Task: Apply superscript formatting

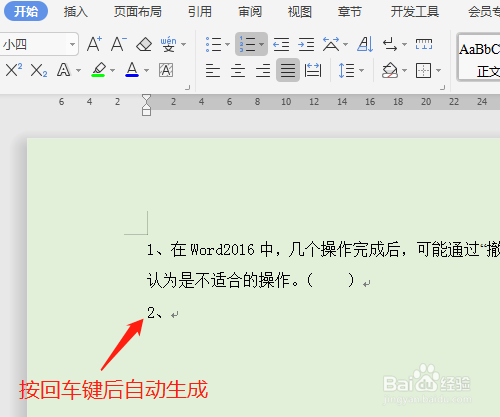Action: click(x=14, y=70)
